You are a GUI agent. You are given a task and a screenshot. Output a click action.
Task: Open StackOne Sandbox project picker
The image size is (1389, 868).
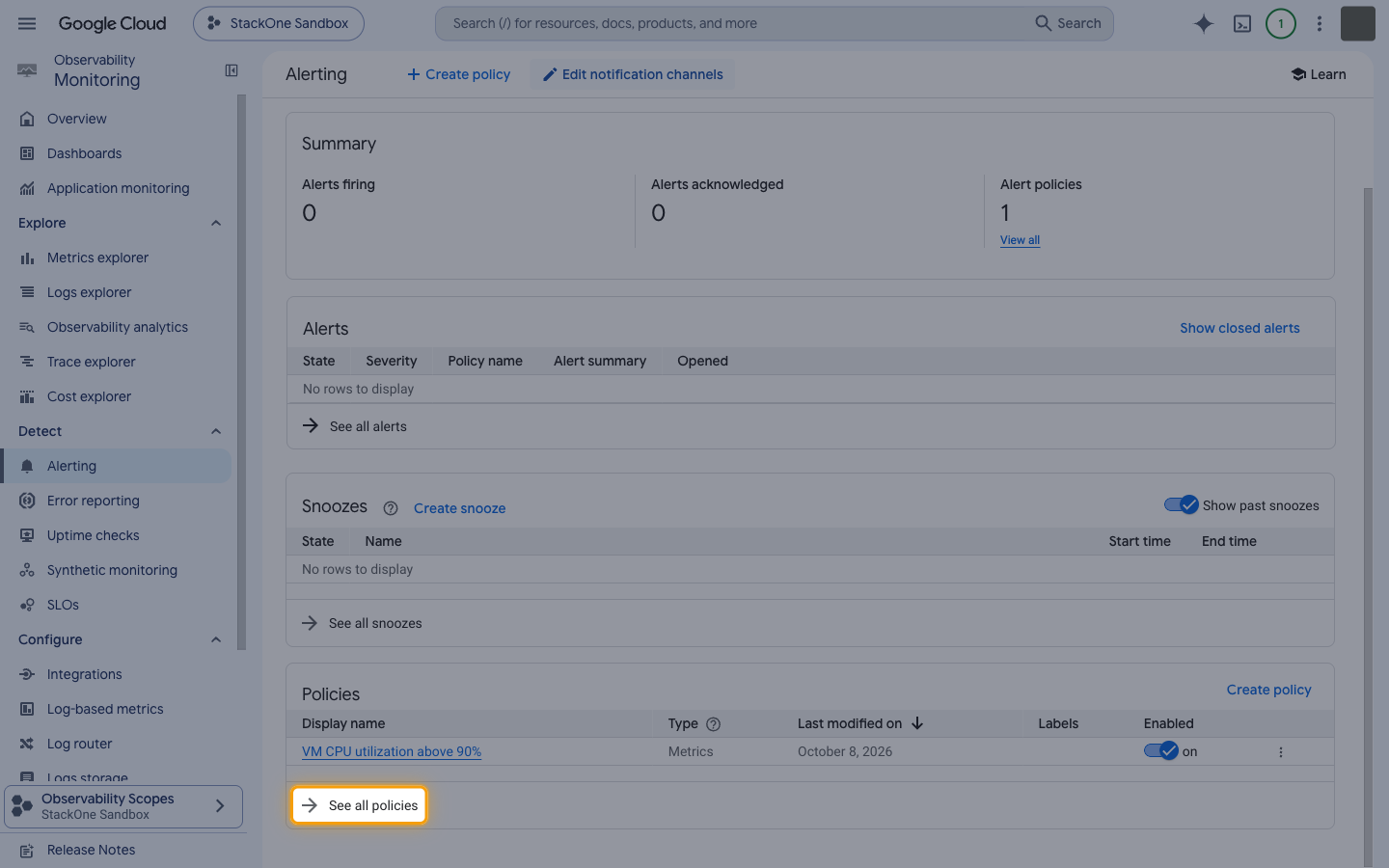(x=279, y=23)
